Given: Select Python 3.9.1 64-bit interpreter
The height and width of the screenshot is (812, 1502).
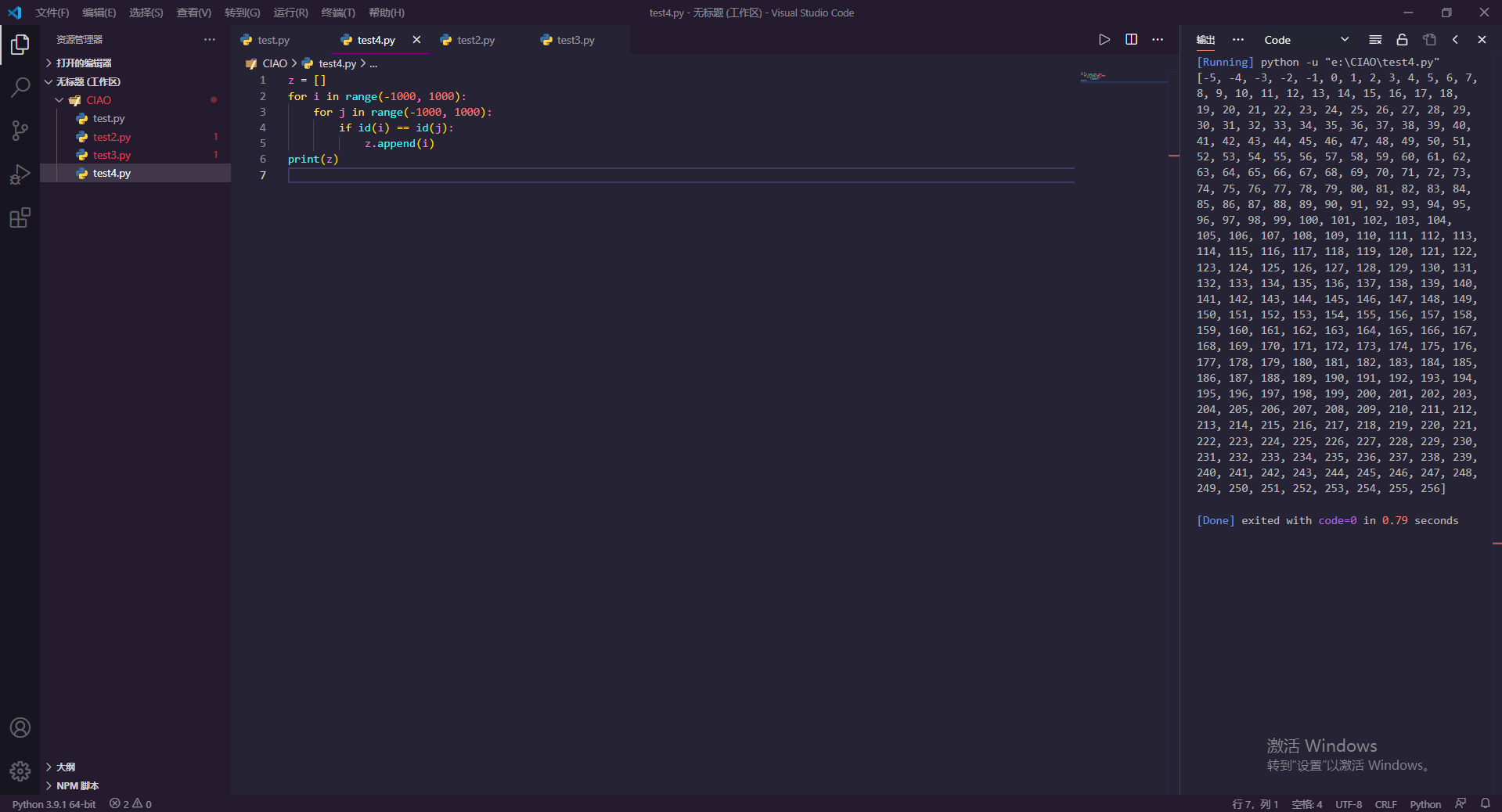Looking at the screenshot, I should pos(53,804).
